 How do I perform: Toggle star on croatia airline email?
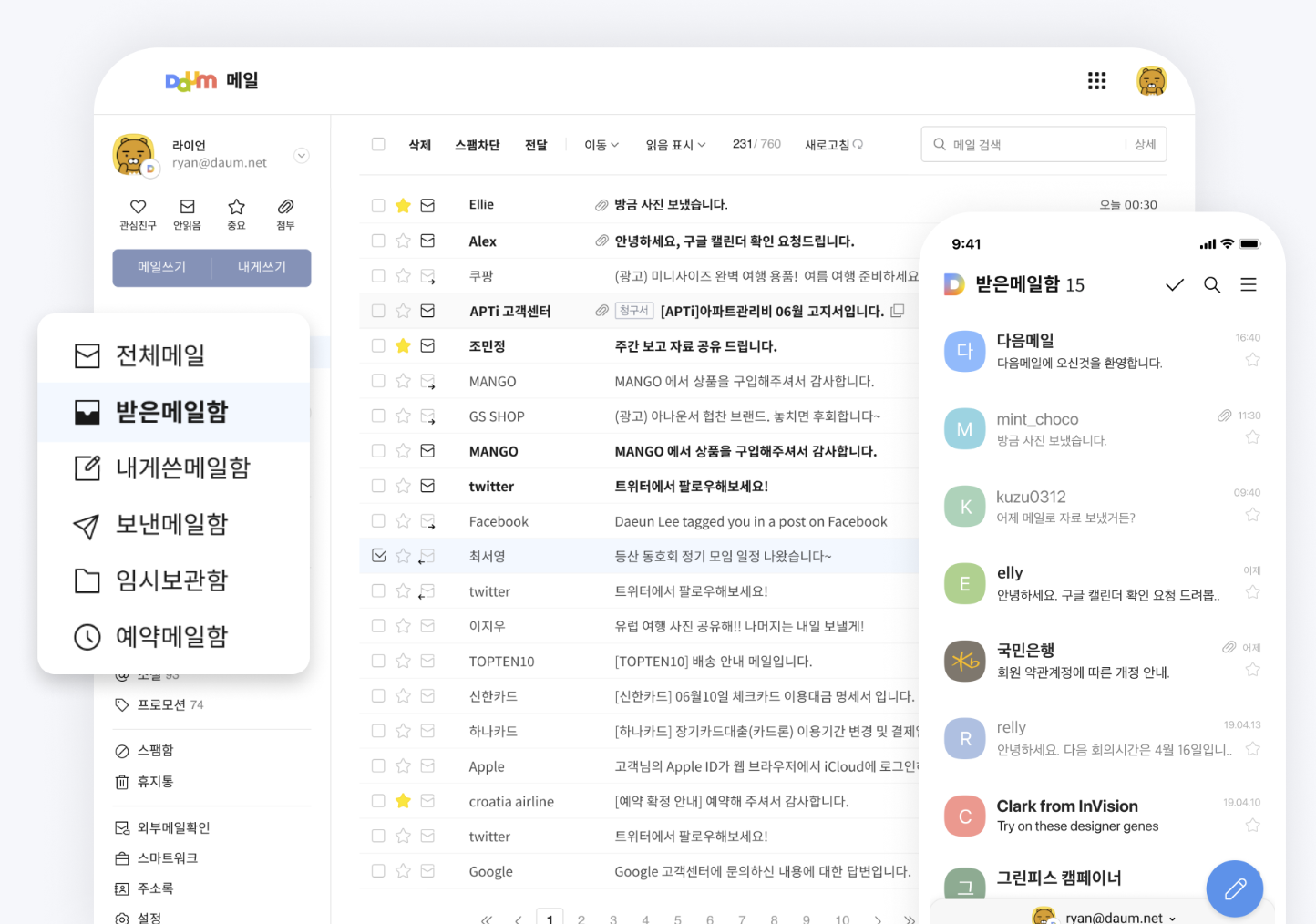403,801
